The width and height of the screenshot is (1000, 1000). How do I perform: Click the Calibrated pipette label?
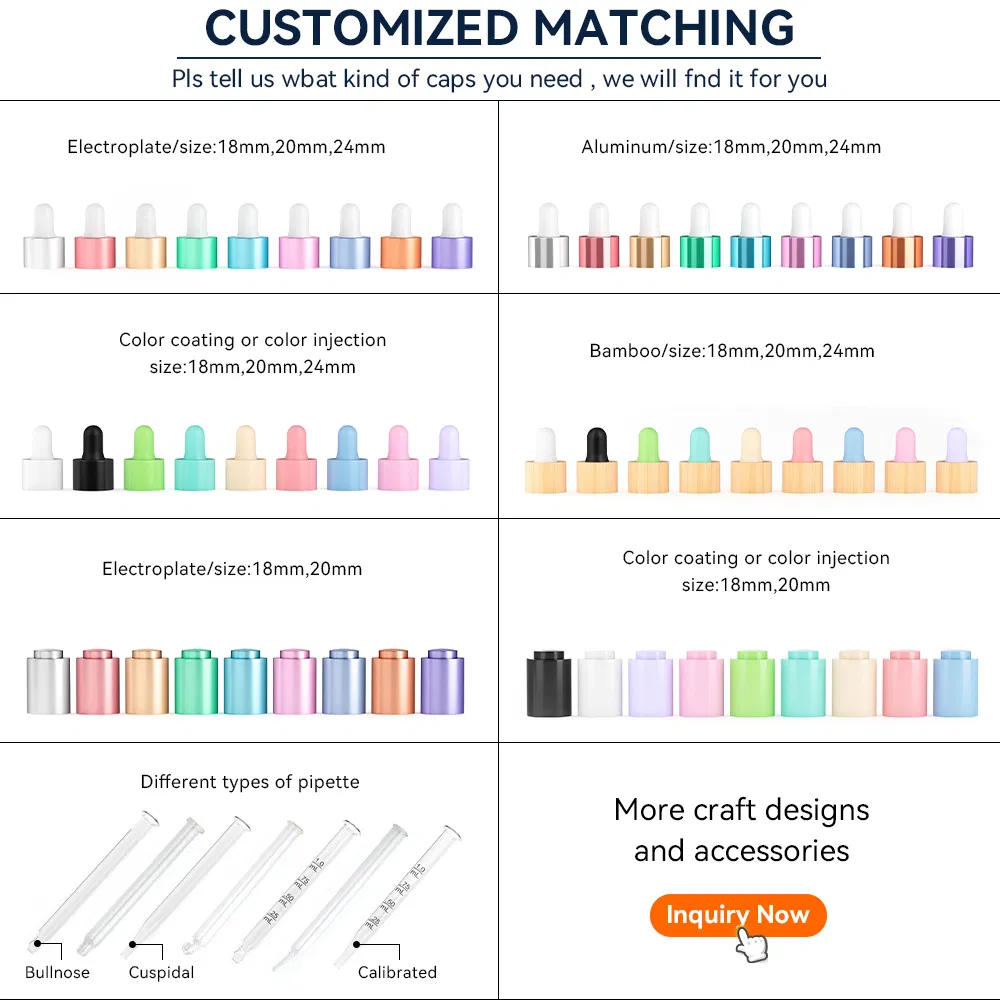397,972
